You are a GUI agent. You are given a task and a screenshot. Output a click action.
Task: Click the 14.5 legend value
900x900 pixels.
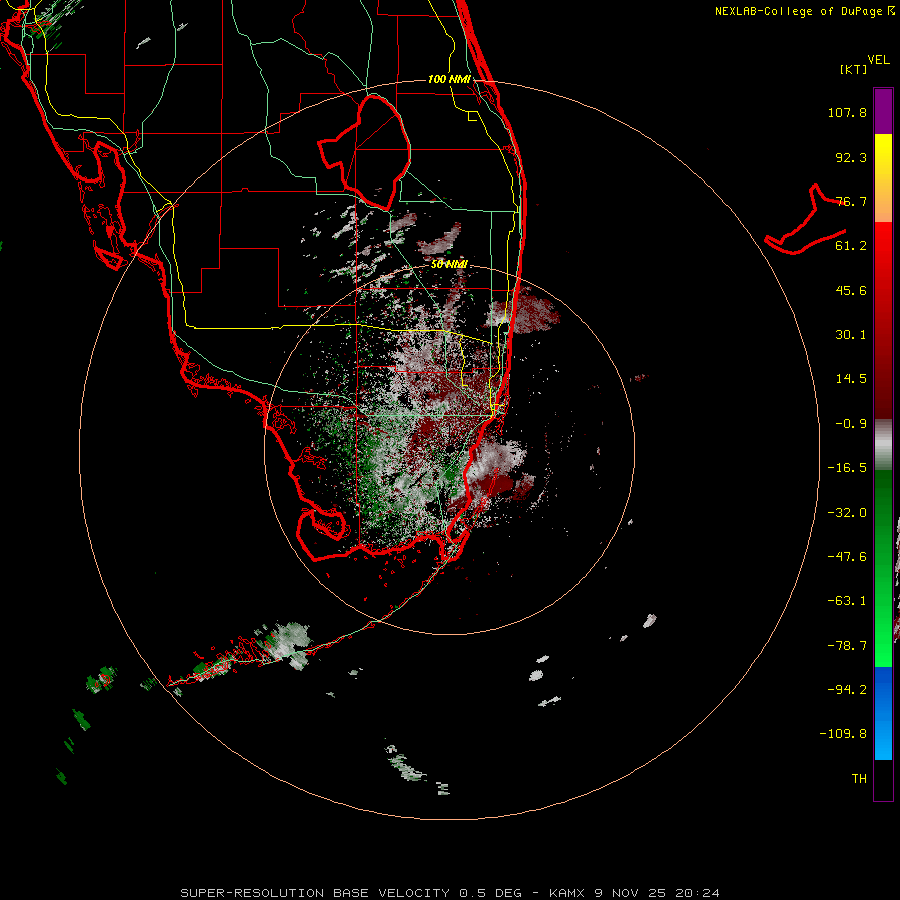pyautogui.click(x=851, y=379)
